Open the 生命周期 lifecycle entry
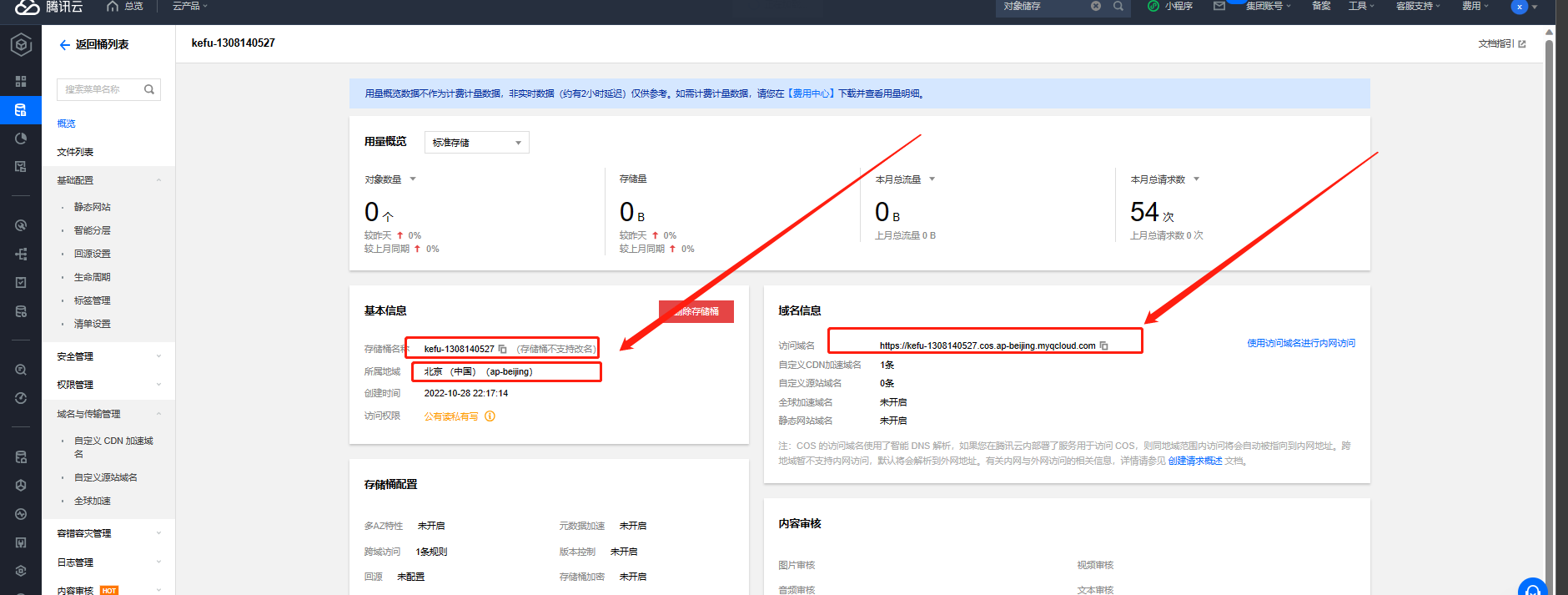This screenshot has height=595, width=1568. click(92, 277)
